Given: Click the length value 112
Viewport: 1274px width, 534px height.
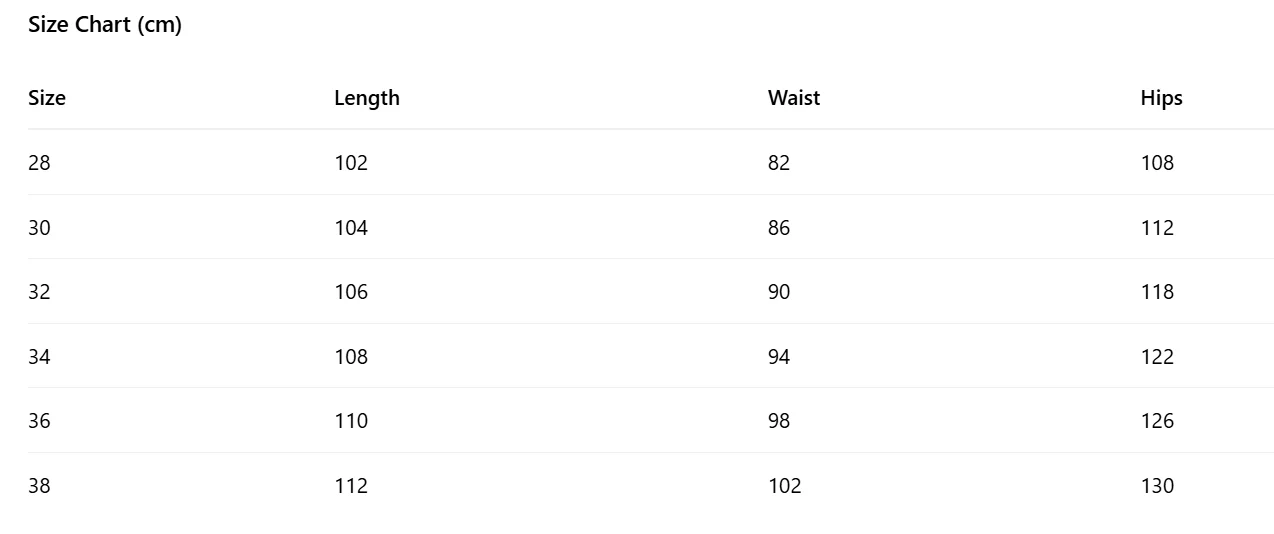Looking at the screenshot, I should (x=351, y=486).
